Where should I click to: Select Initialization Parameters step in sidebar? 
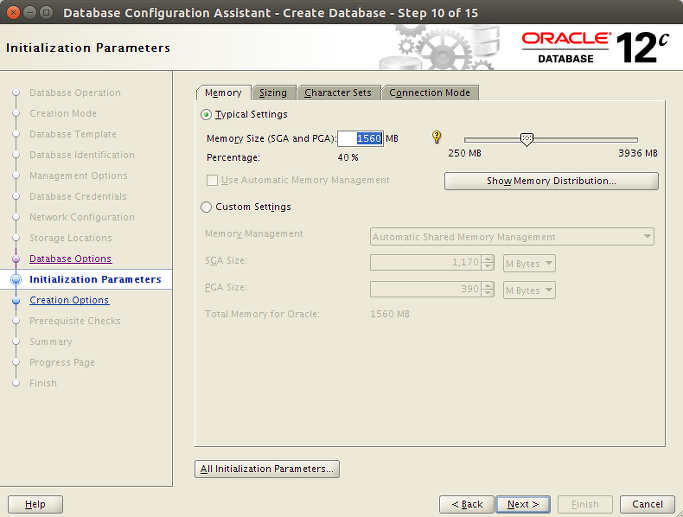(95, 280)
